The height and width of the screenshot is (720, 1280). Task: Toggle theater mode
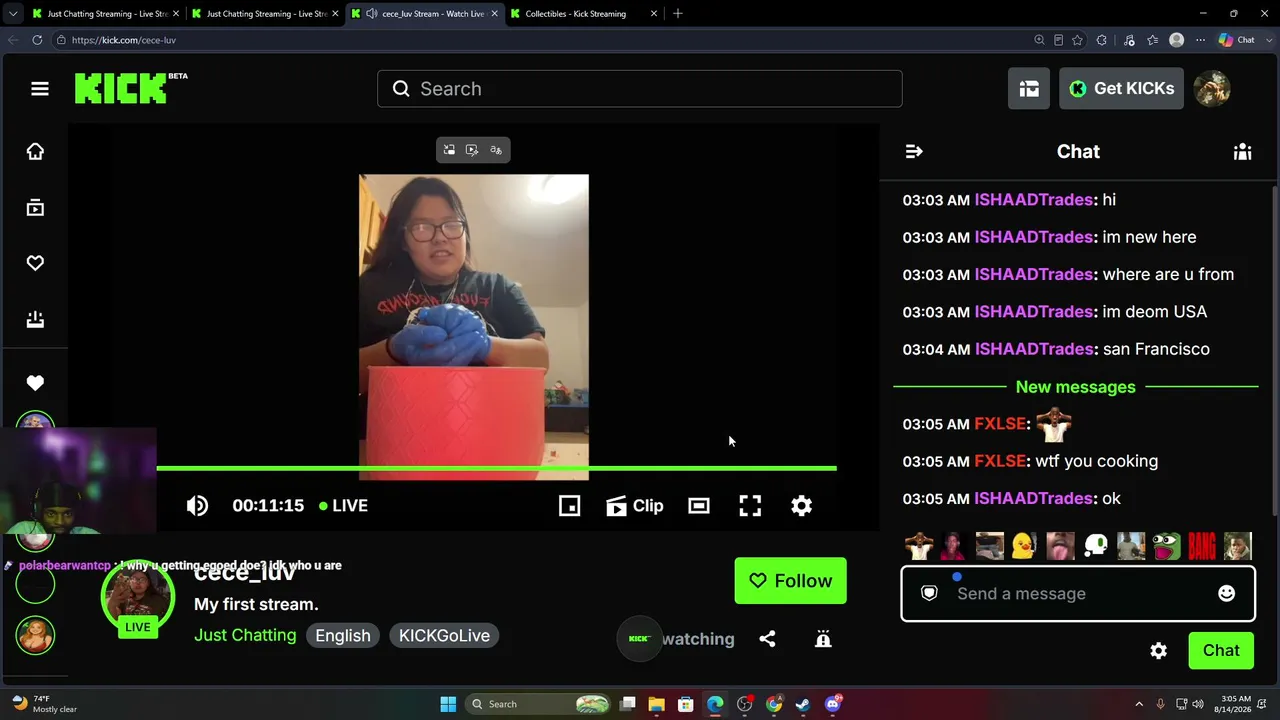pos(699,506)
